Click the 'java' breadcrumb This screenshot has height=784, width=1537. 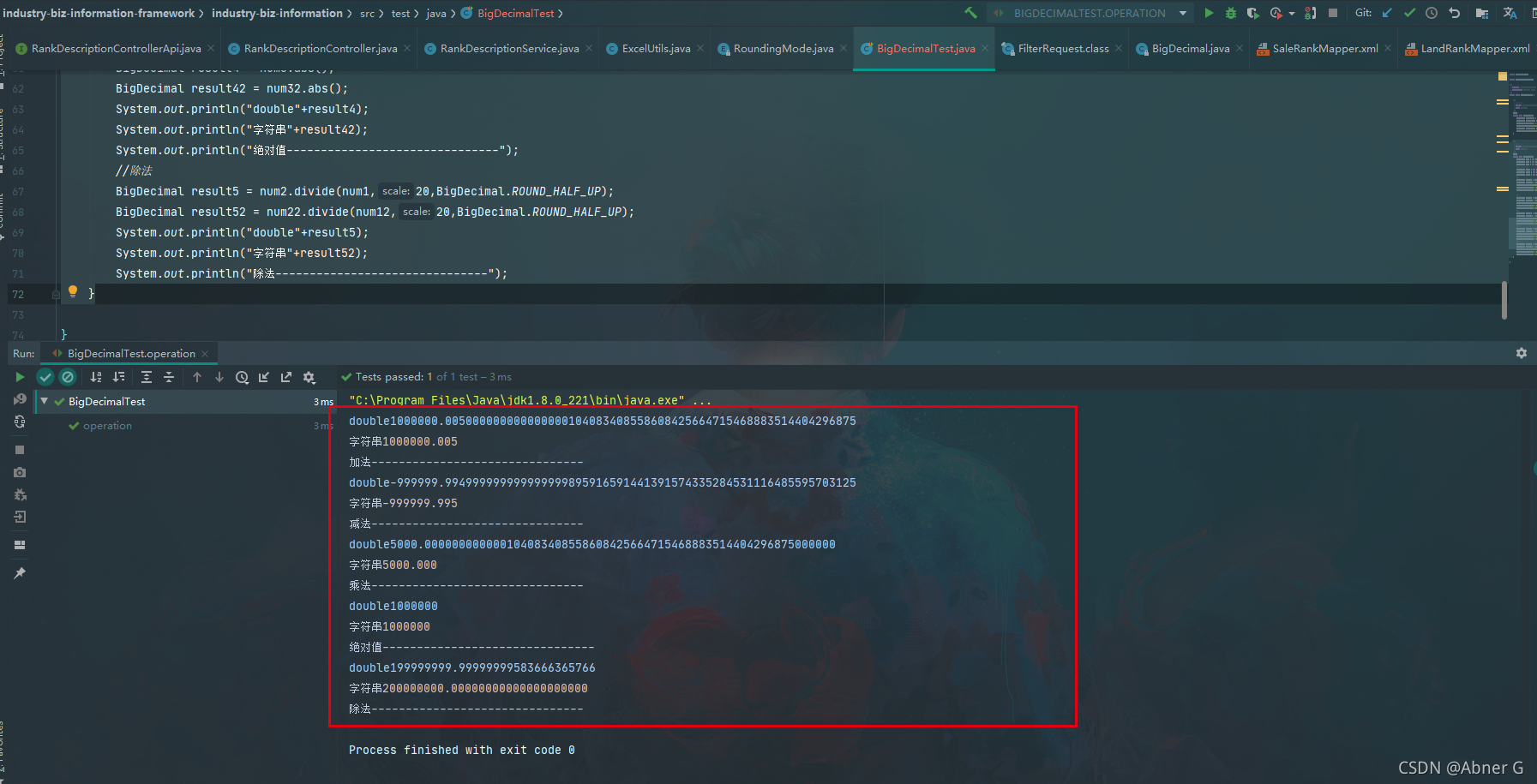[x=436, y=14]
